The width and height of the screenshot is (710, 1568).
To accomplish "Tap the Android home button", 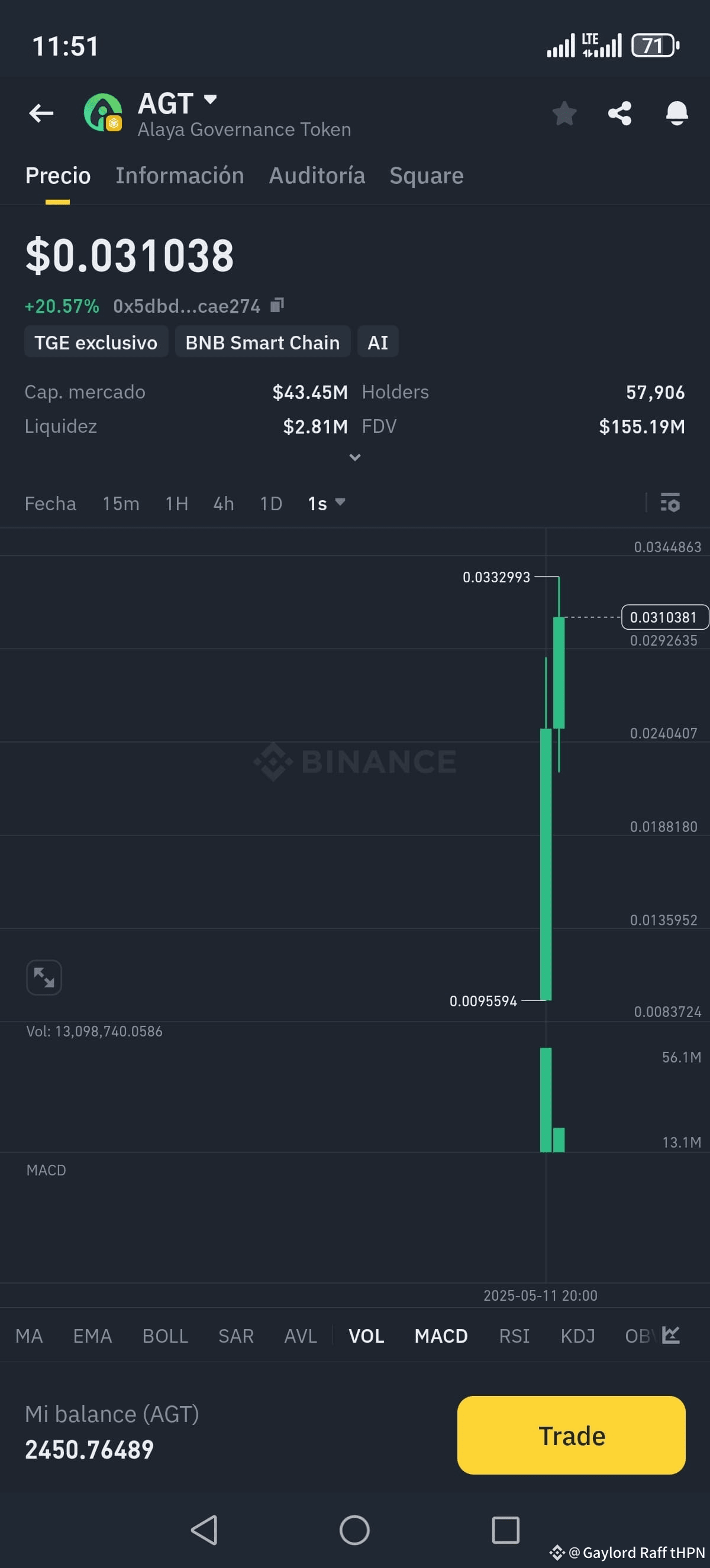I will 354,1530.
